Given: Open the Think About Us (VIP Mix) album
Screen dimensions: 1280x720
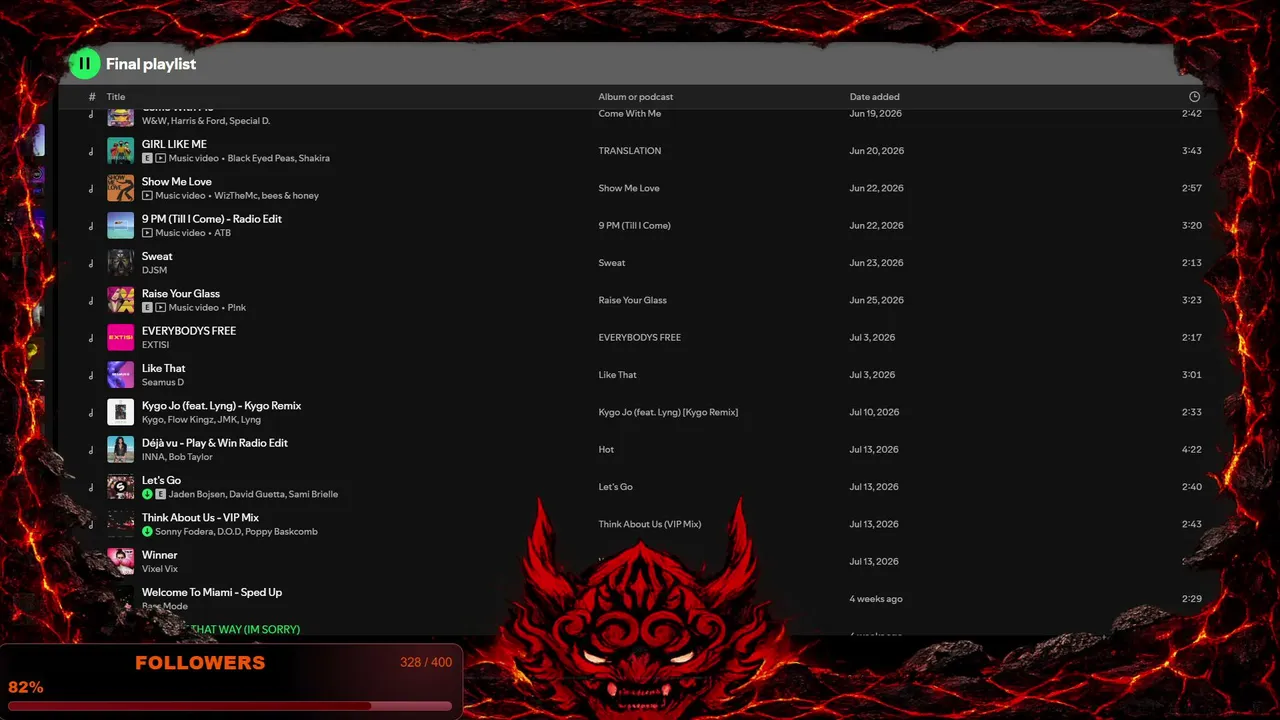Looking at the screenshot, I should coord(650,524).
